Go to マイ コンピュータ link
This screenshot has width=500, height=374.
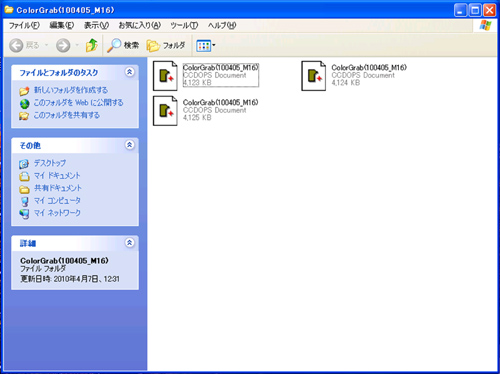(57, 200)
